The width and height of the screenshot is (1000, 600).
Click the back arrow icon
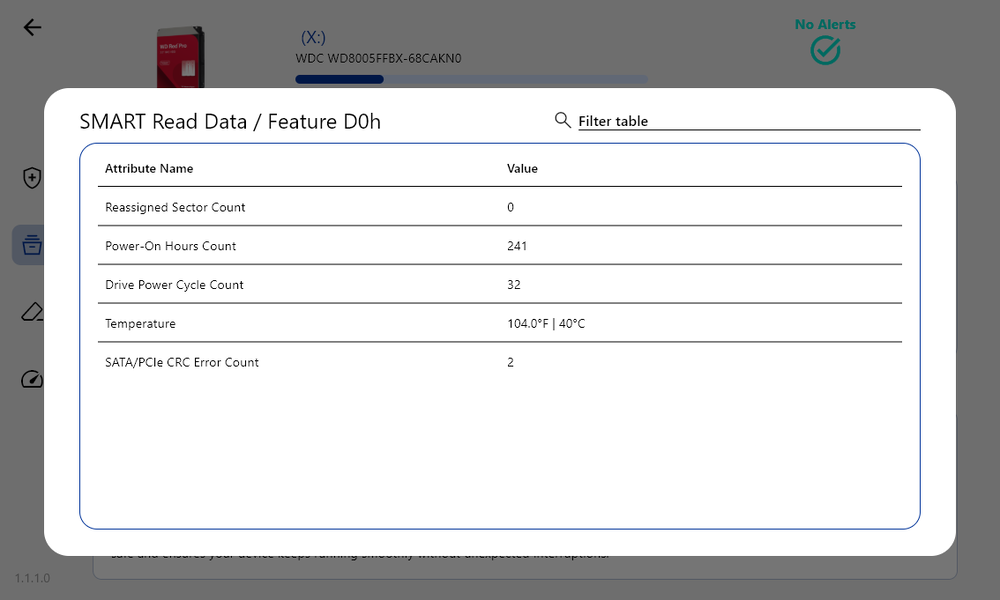click(32, 27)
